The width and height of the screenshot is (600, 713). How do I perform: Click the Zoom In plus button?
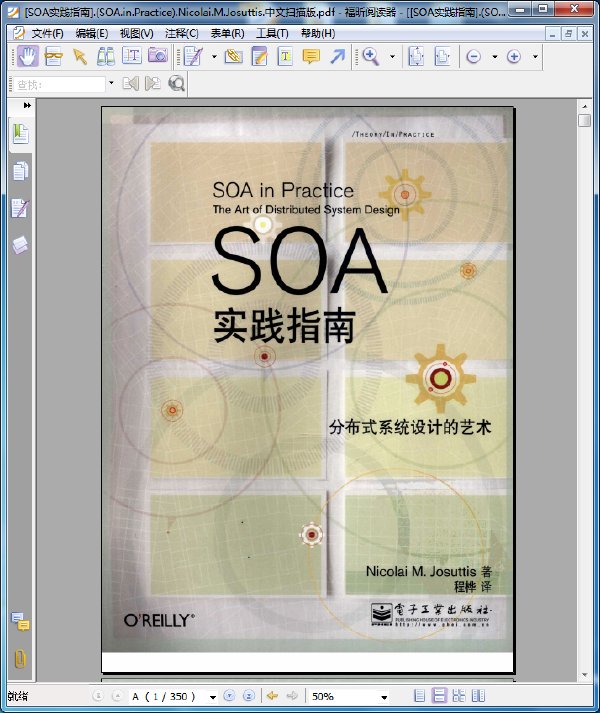pyautogui.click(x=514, y=57)
